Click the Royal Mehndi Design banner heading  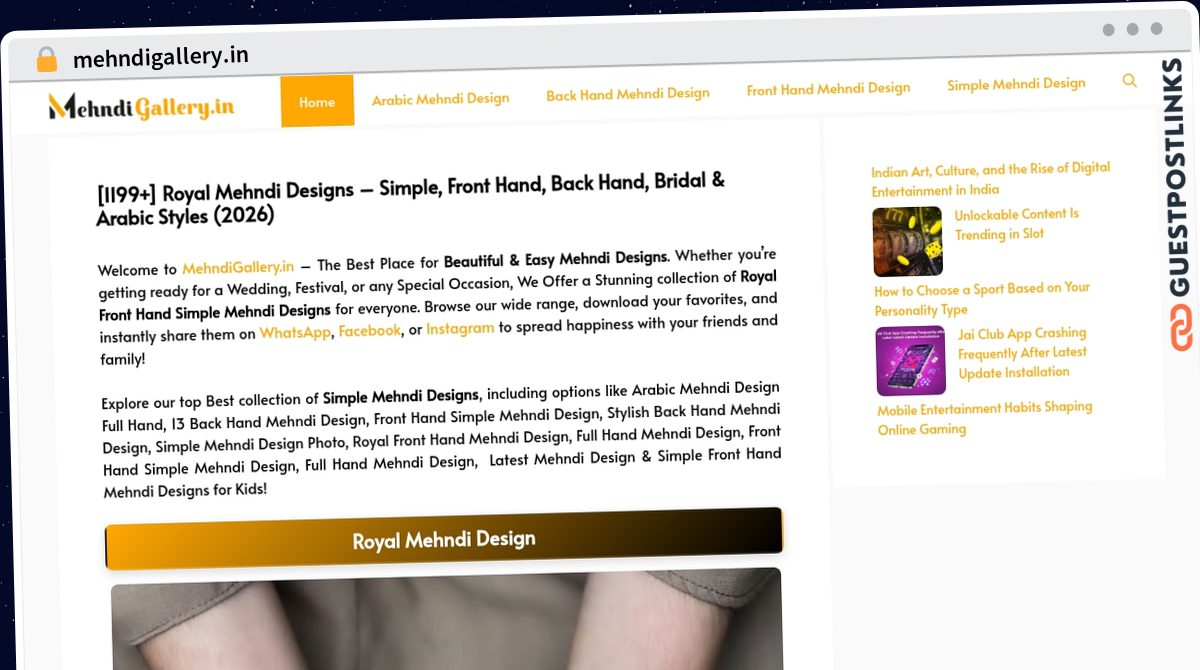tap(444, 540)
